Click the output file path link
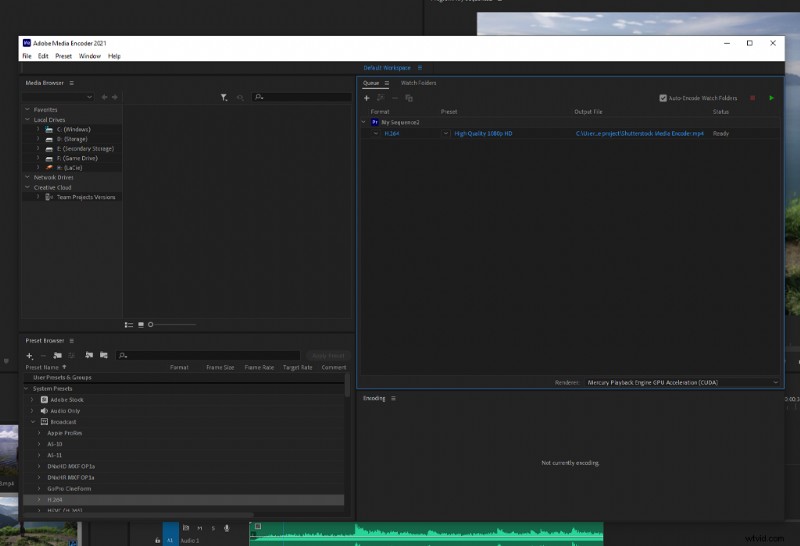Image resolution: width=800 pixels, height=546 pixels. (x=640, y=134)
